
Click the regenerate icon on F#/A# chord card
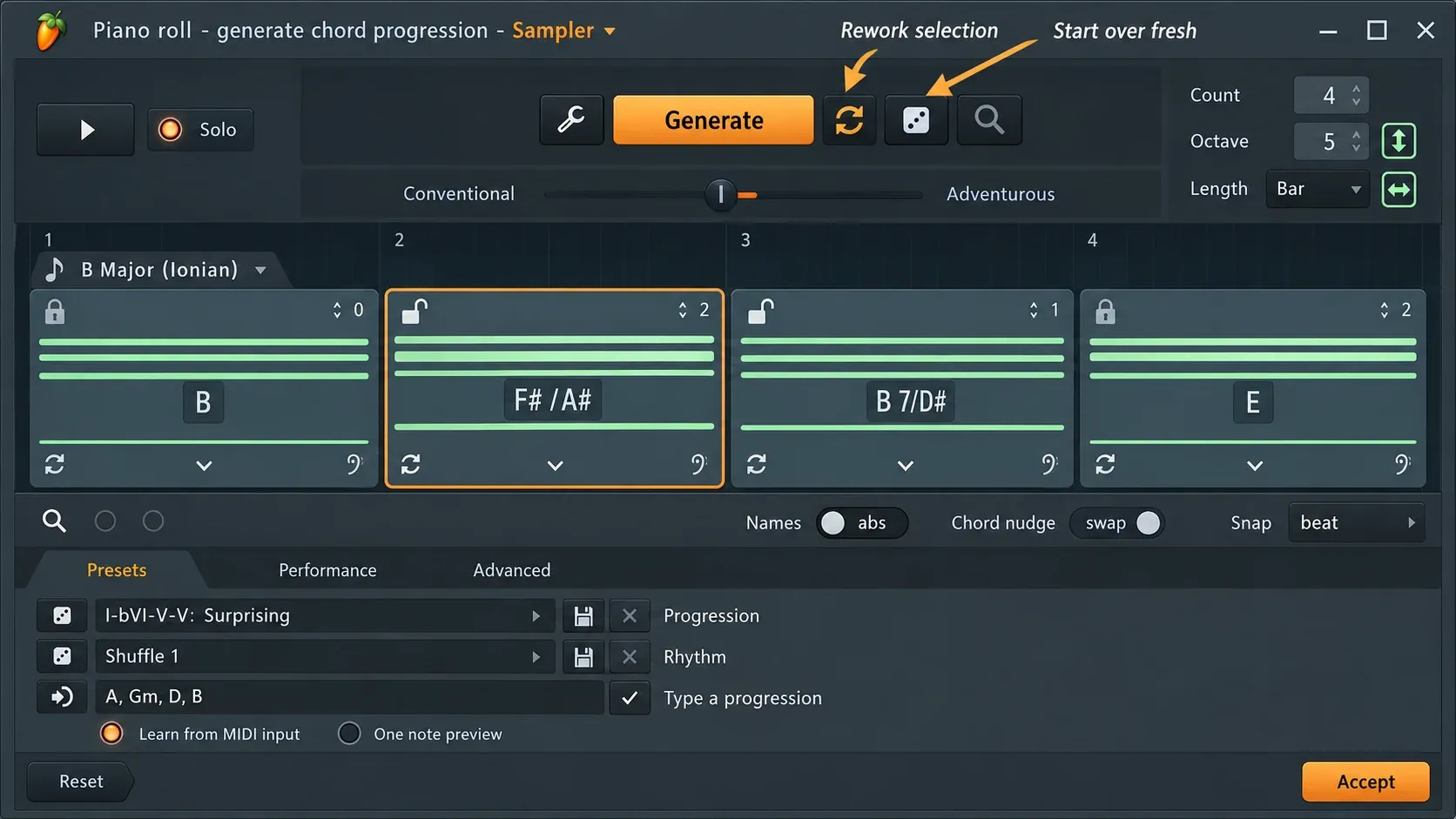pos(411,465)
